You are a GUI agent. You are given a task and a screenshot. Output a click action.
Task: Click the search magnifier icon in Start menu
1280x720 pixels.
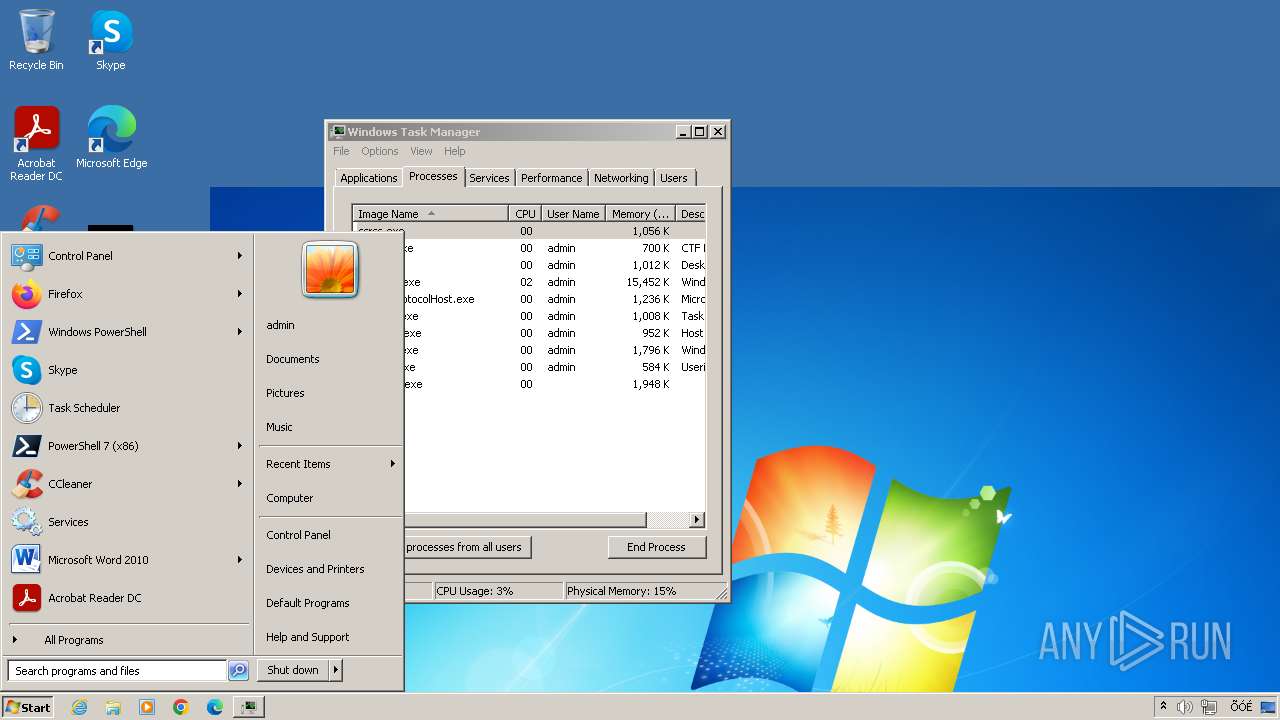coord(238,671)
